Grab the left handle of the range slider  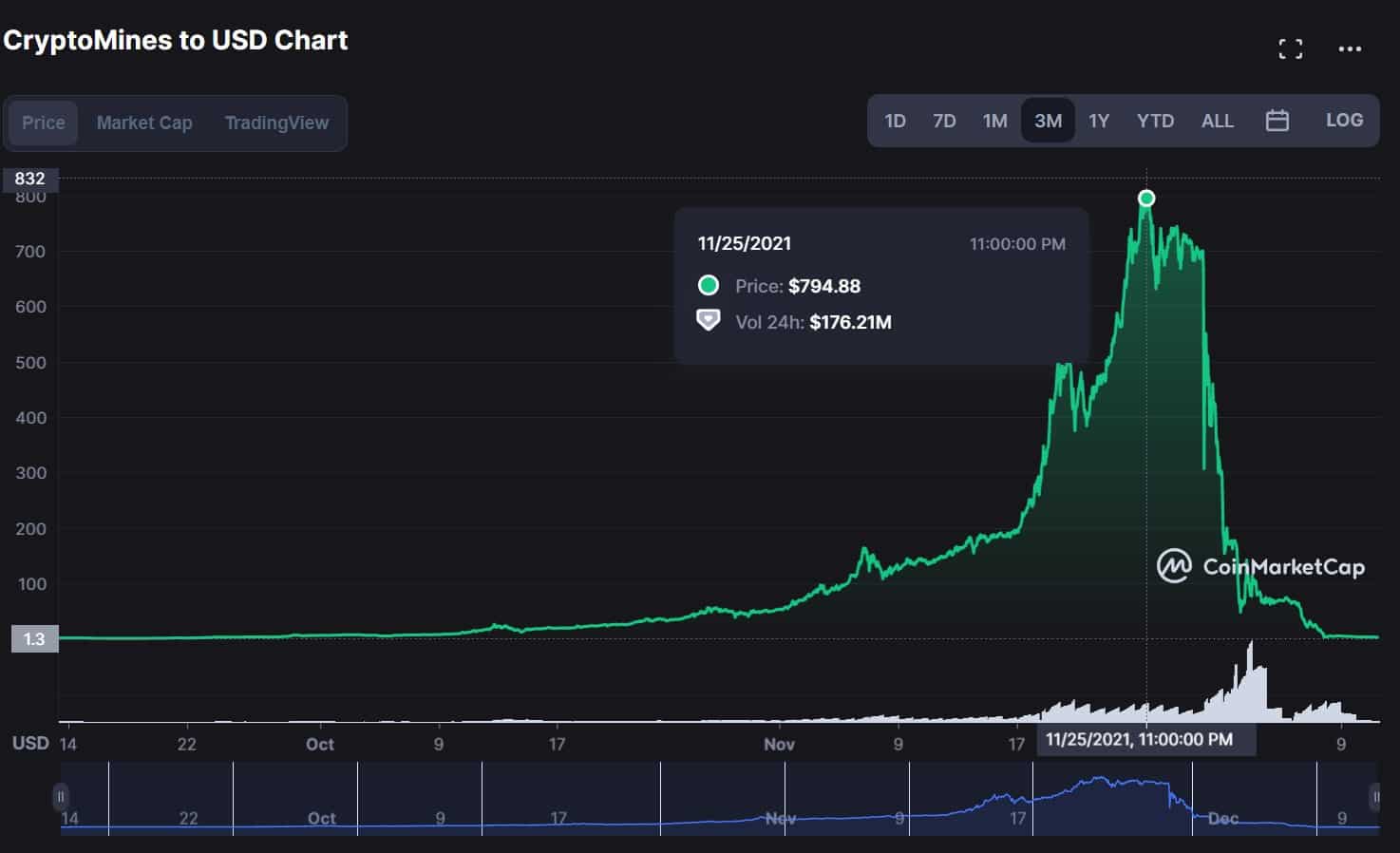point(61,796)
